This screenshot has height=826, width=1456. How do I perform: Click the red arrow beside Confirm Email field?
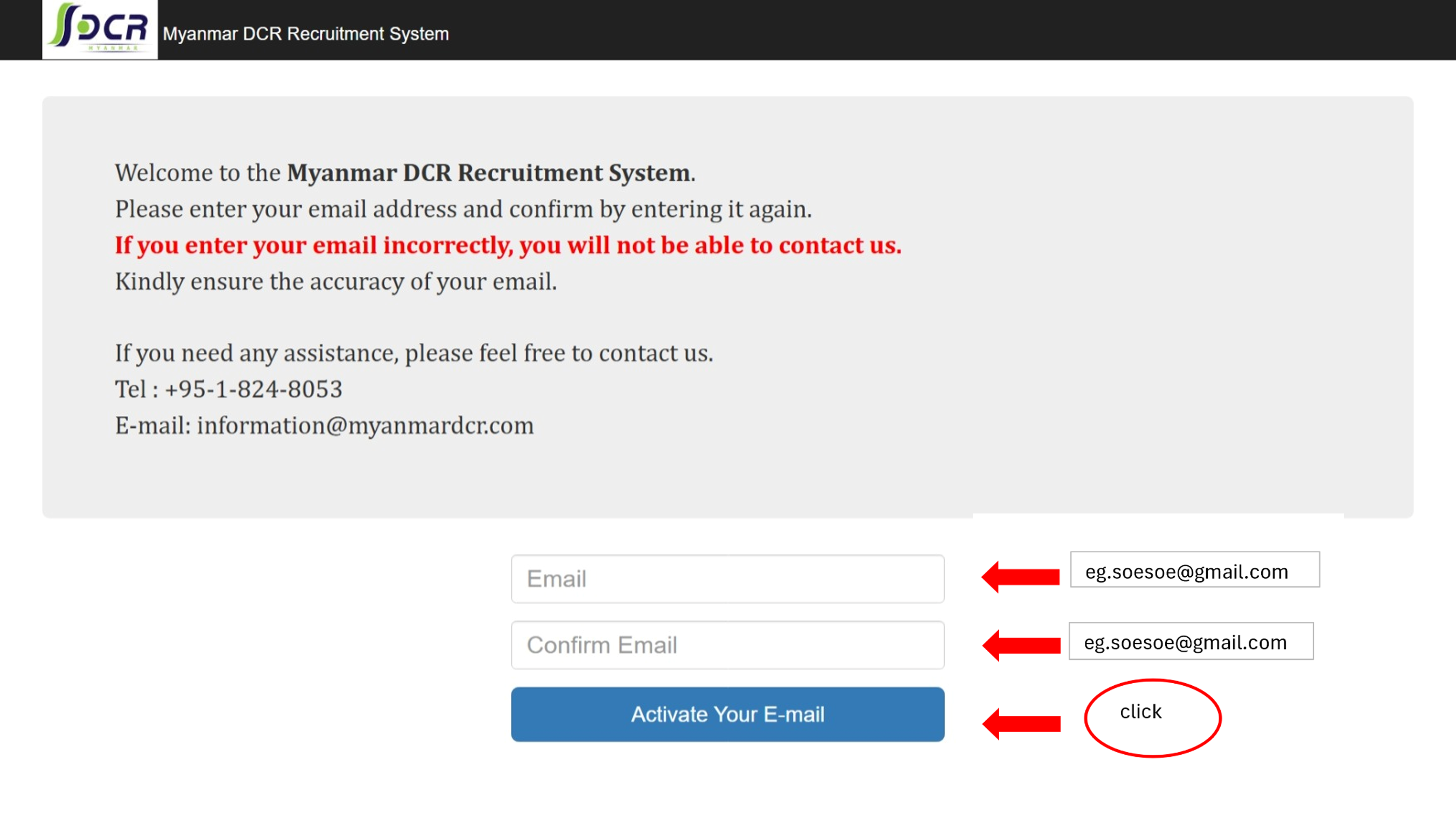(1021, 645)
